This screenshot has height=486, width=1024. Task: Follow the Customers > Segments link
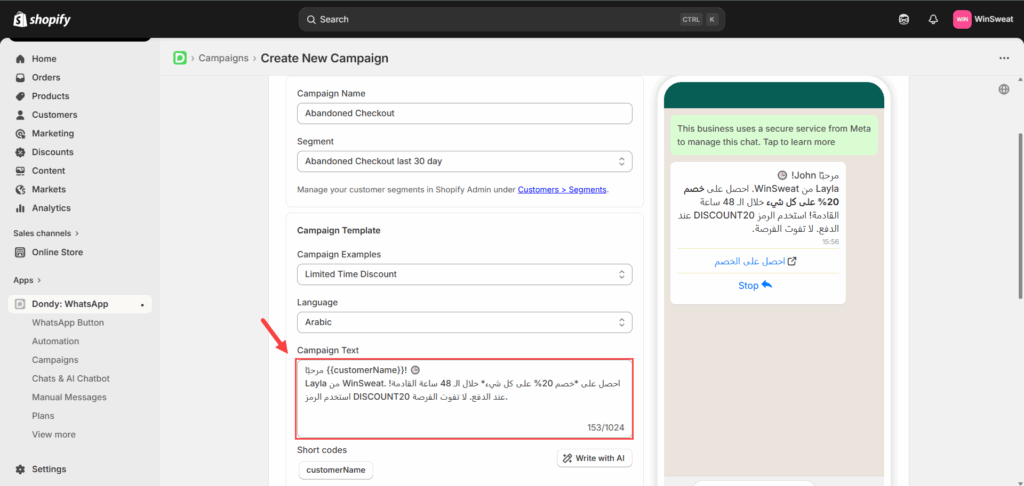click(x=562, y=189)
